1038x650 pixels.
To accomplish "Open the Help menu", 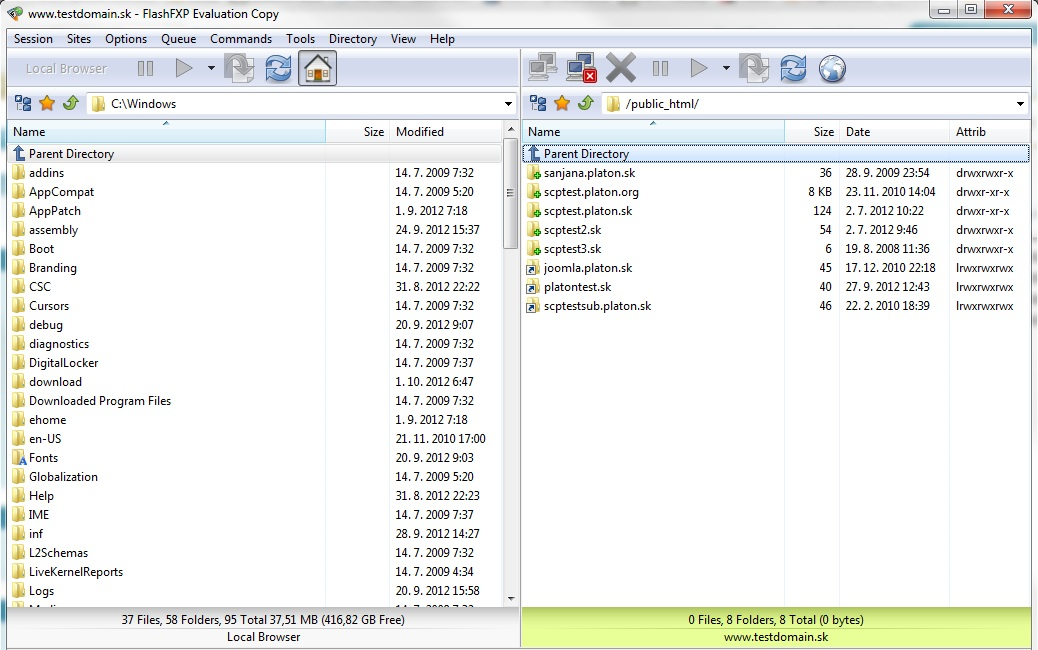I will tap(442, 39).
